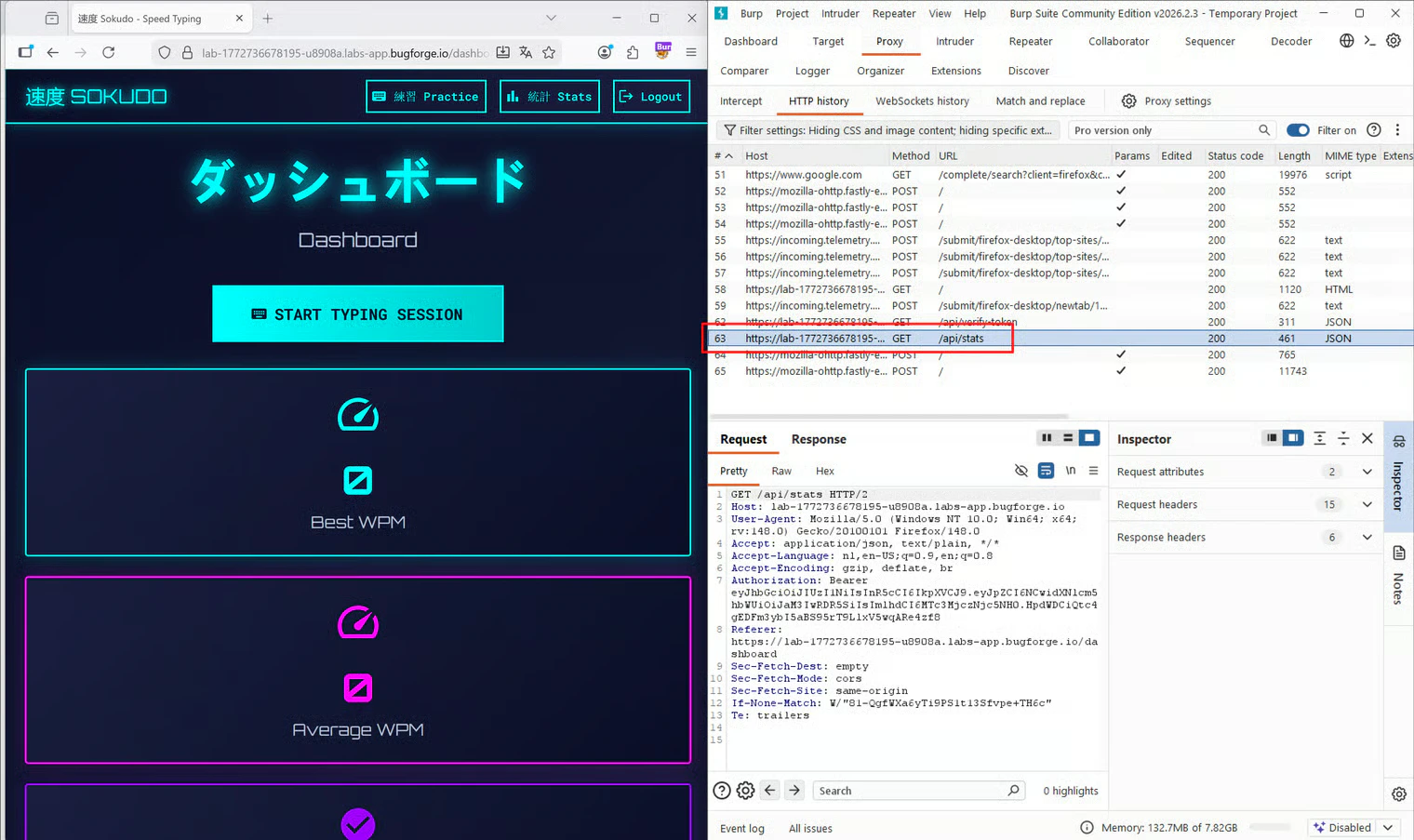
Task: Click the Burp extension icon in Firefox toolbar
Action: (x=662, y=51)
